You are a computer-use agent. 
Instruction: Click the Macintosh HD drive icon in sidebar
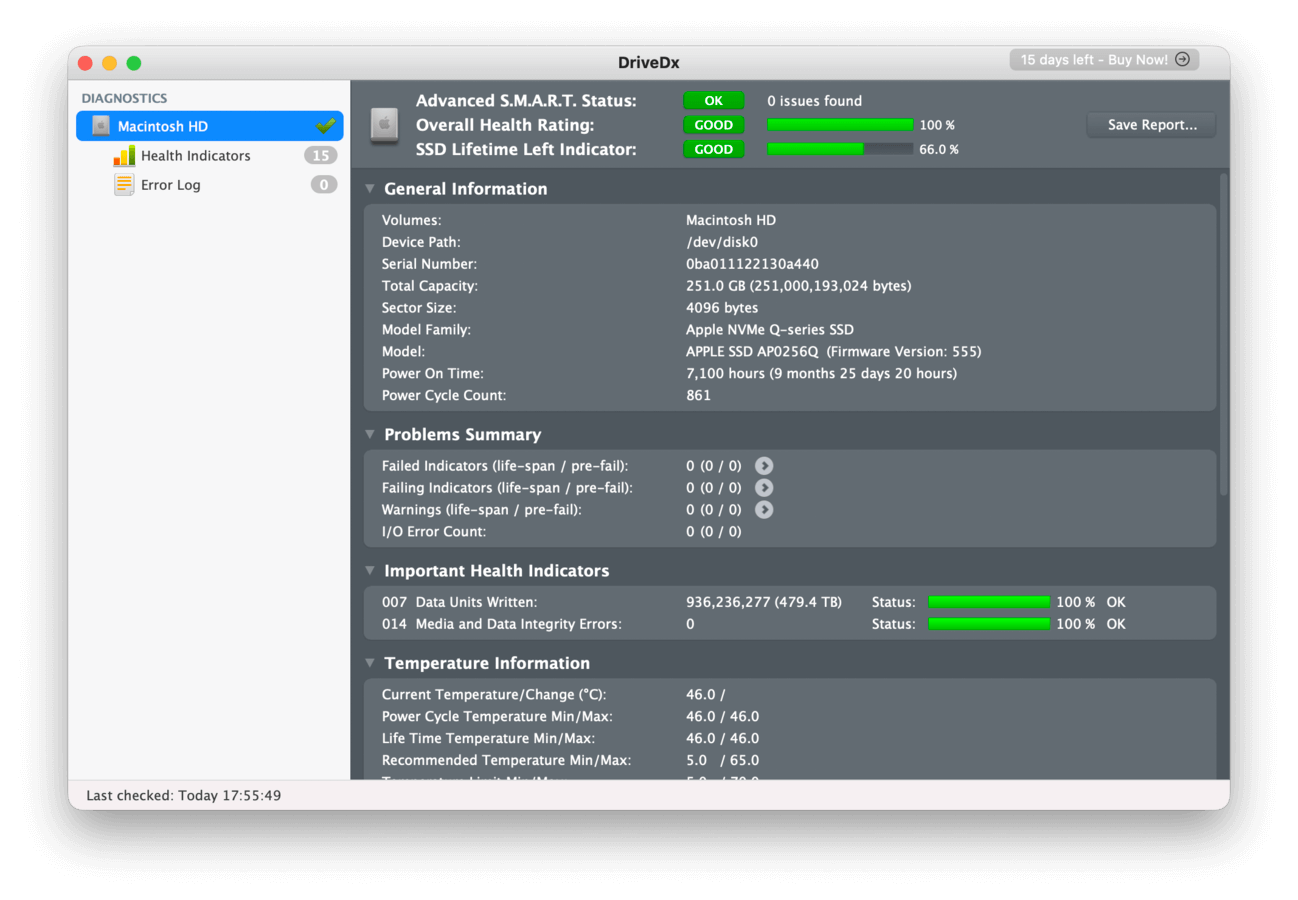[99, 125]
